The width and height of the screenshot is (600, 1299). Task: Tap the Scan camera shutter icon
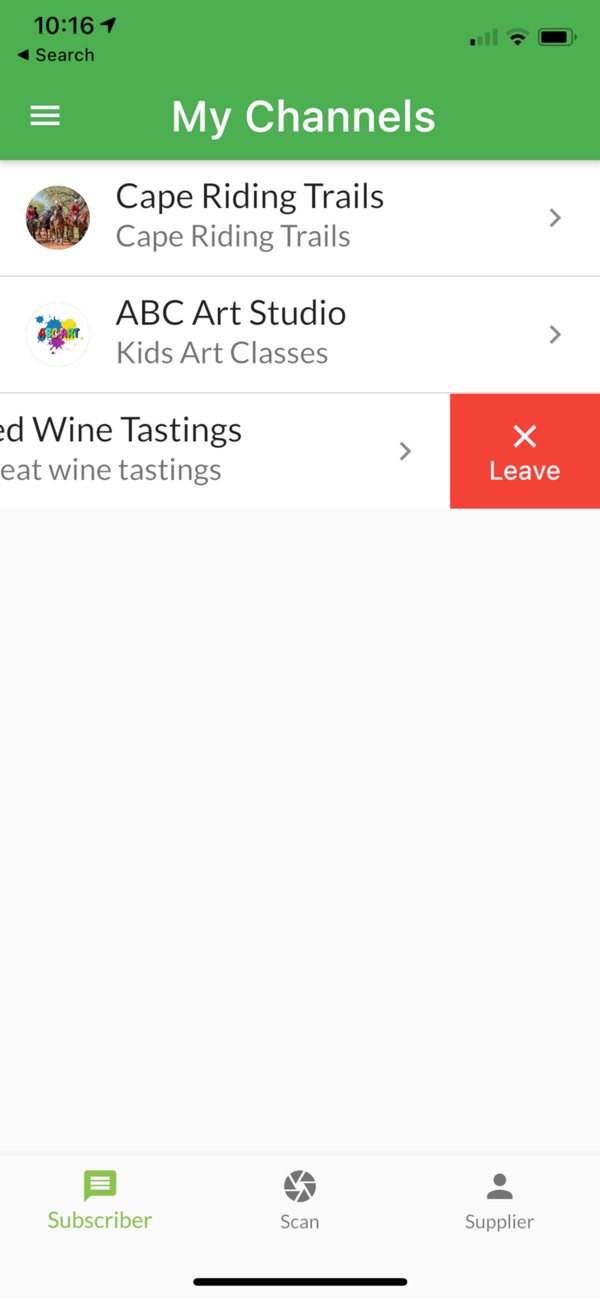point(300,1187)
